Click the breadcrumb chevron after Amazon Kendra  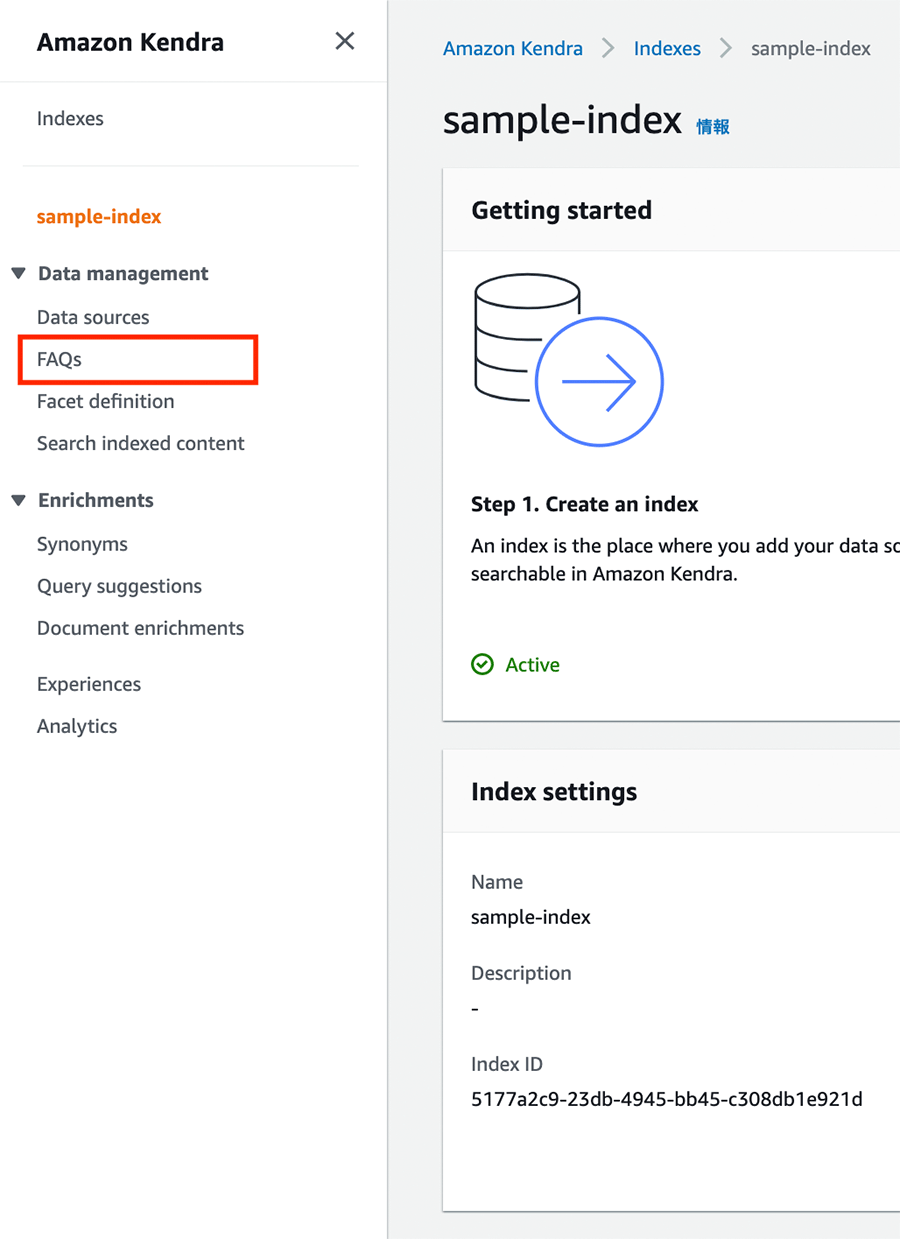pos(608,47)
